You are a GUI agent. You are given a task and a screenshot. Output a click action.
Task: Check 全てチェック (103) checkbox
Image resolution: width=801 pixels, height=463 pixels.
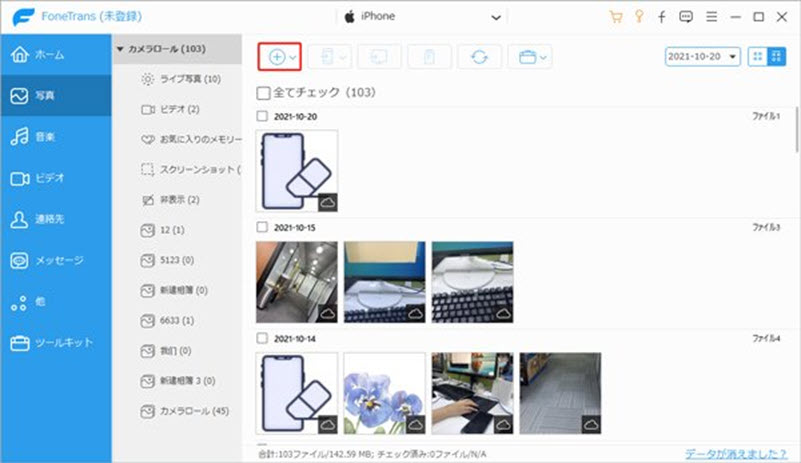263,93
